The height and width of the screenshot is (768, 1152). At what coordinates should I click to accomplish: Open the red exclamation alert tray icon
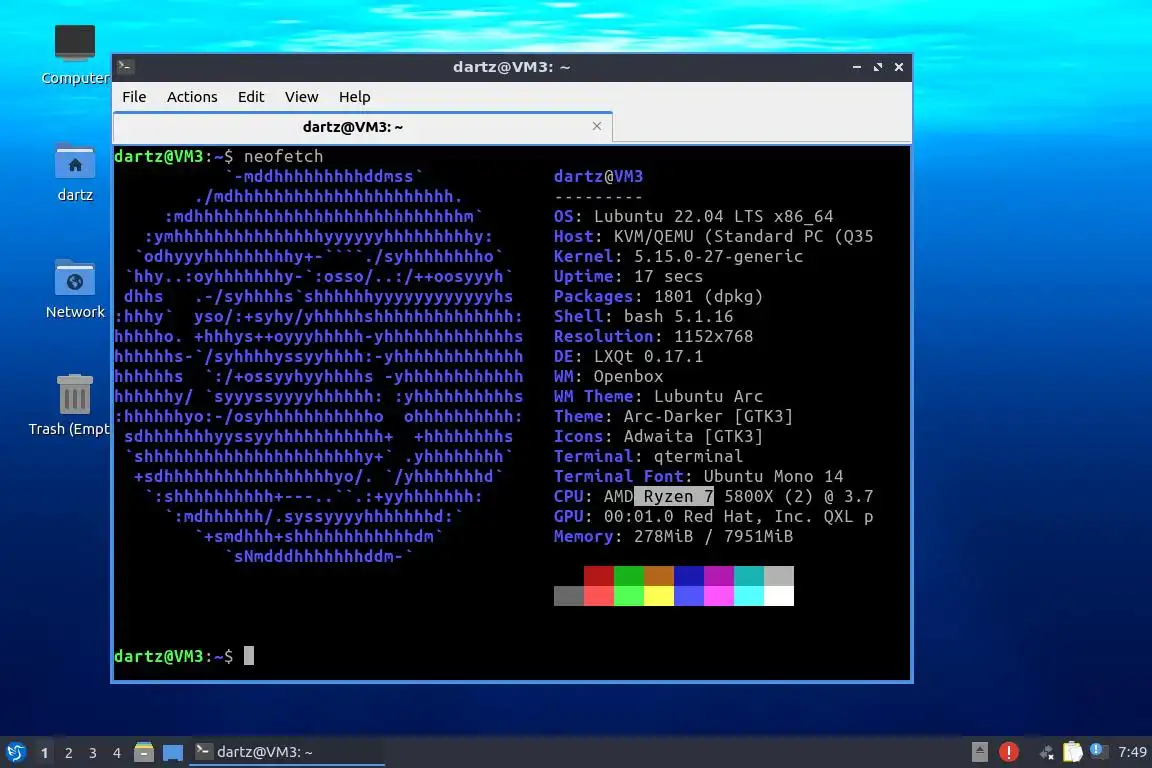pos(1009,752)
